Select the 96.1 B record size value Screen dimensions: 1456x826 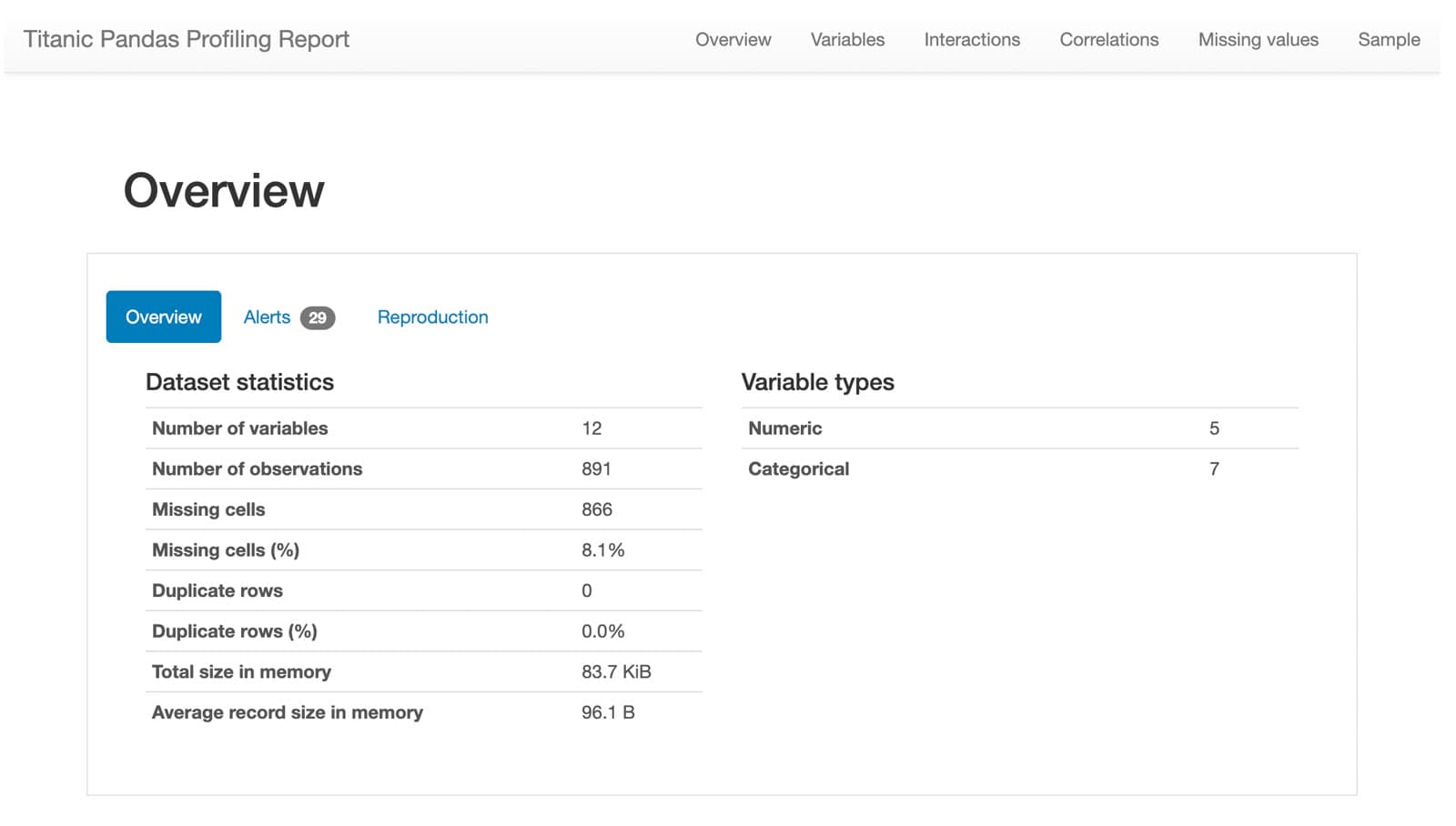coord(608,712)
